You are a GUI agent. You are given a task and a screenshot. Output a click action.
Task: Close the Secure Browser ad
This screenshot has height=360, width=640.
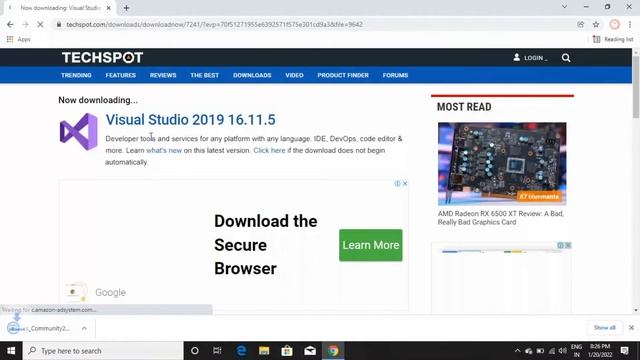[x=405, y=184]
